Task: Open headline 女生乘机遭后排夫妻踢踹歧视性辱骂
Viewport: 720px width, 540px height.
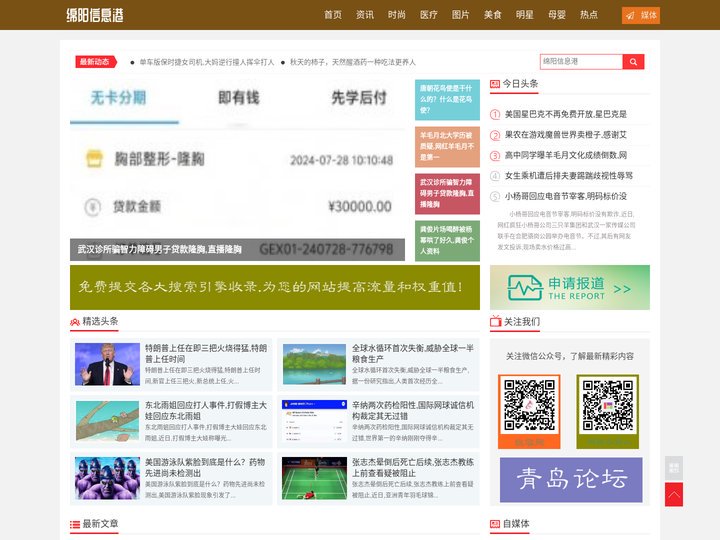Action: [568, 176]
